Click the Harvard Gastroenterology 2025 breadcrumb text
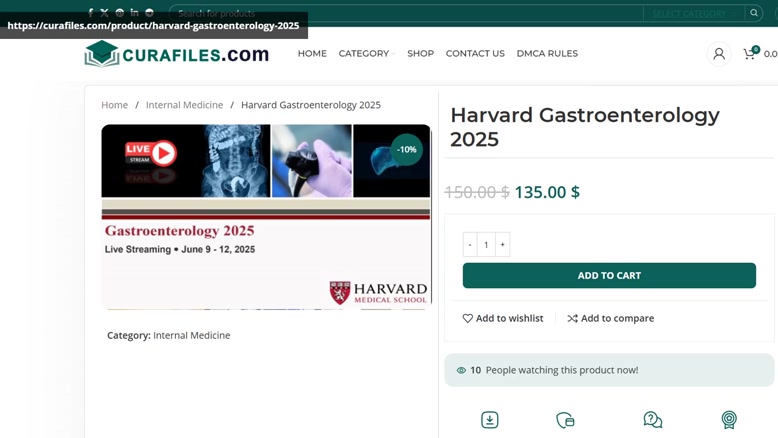 311,105
